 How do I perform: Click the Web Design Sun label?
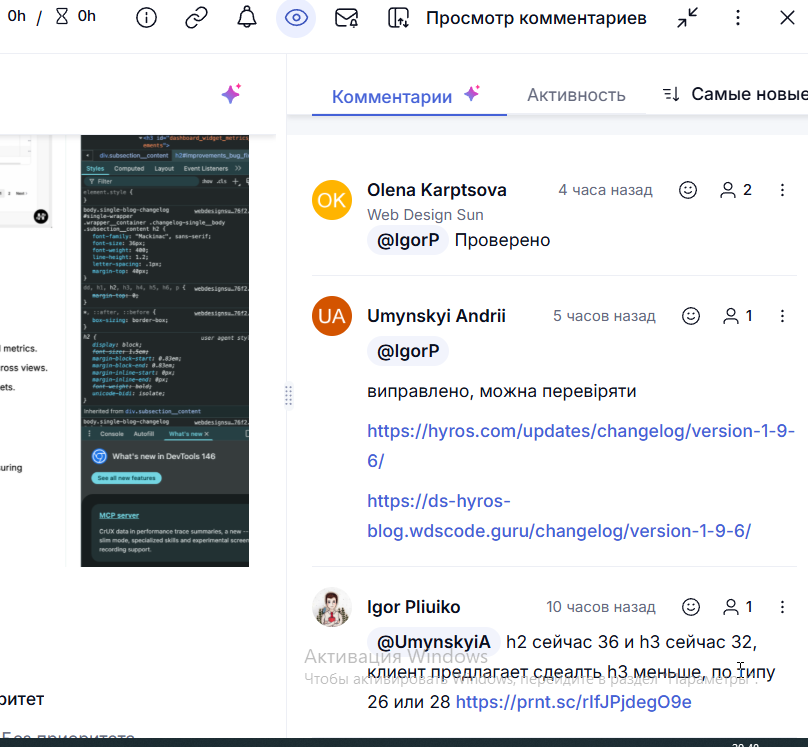425,214
